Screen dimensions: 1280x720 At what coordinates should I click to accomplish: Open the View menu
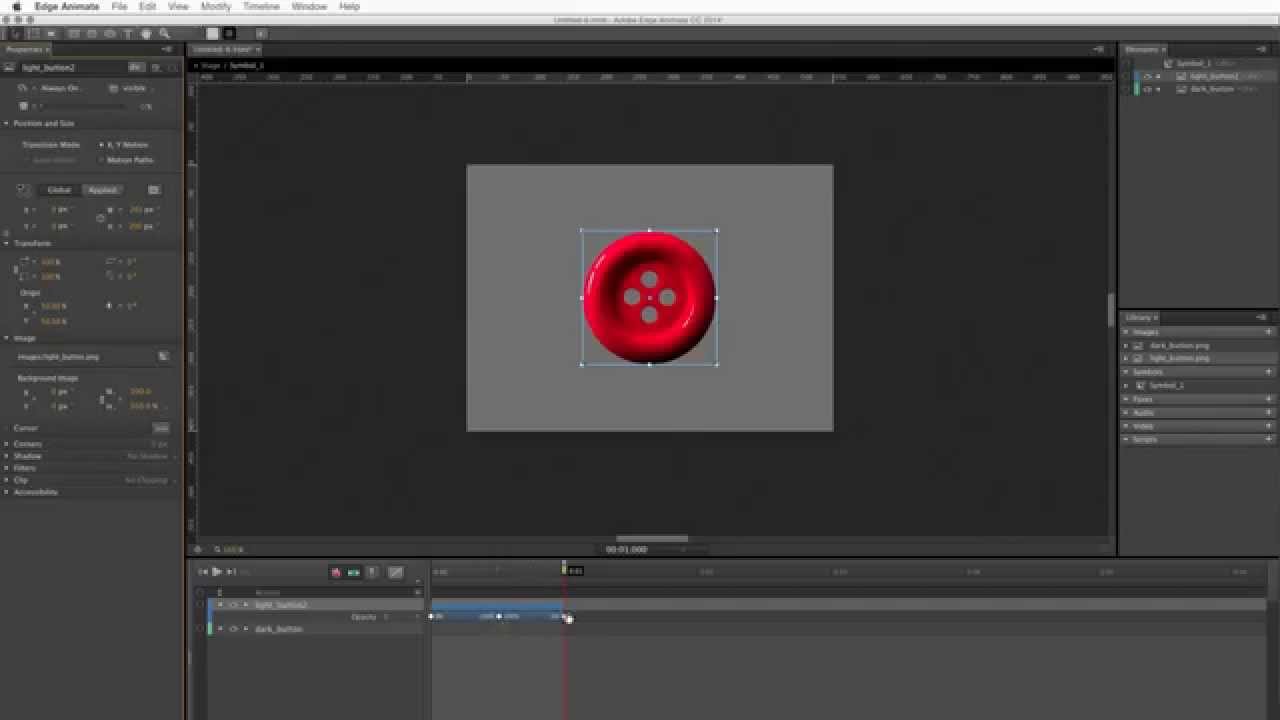178,6
